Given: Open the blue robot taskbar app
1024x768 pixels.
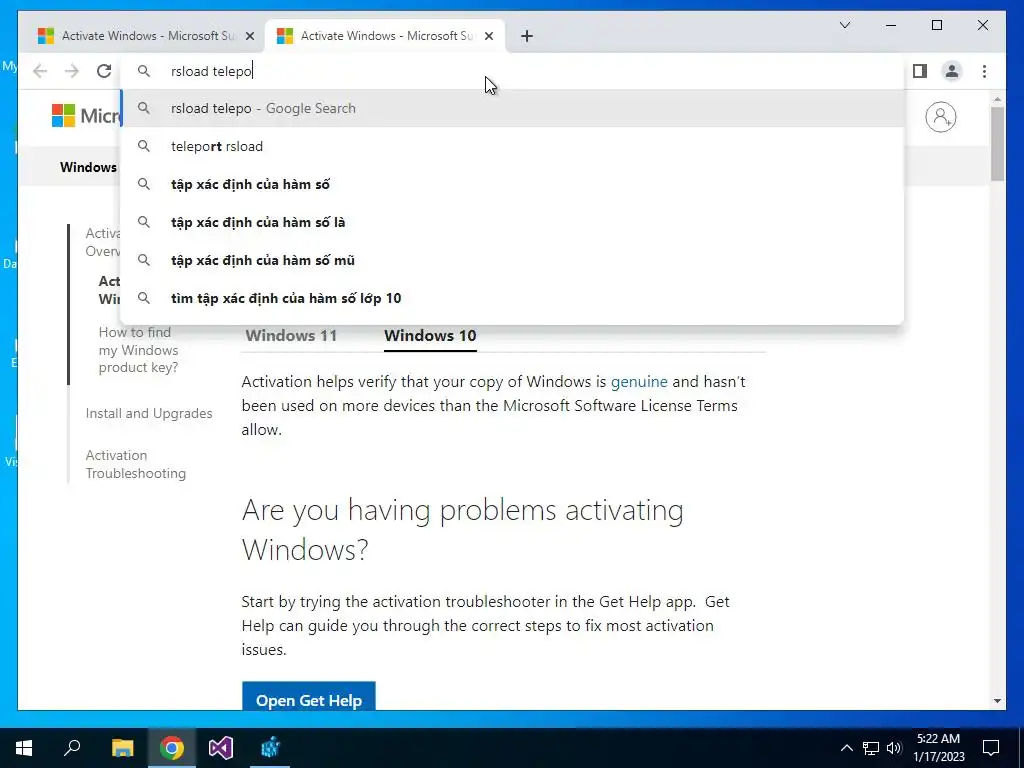Looking at the screenshot, I should tap(270, 748).
